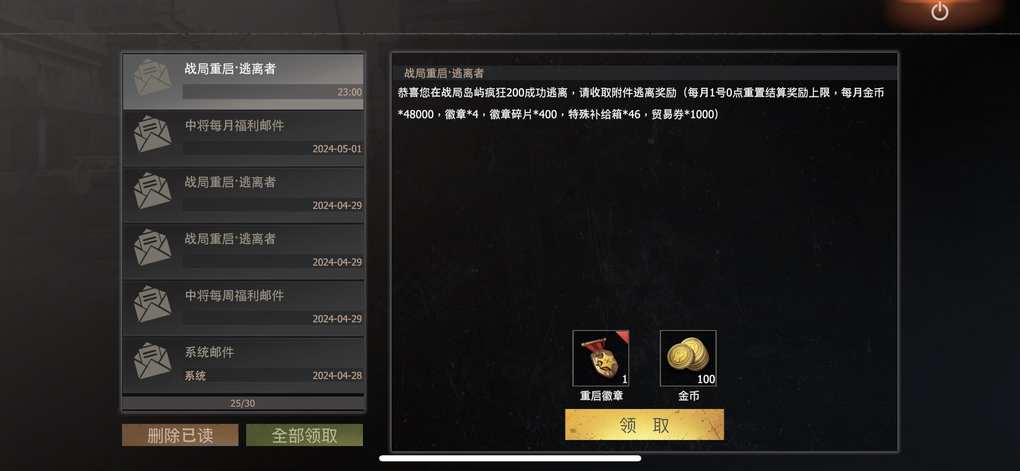The width and height of the screenshot is (1020, 471).
Task: Click envelope icon beside 系统邮件
Action: [152, 360]
